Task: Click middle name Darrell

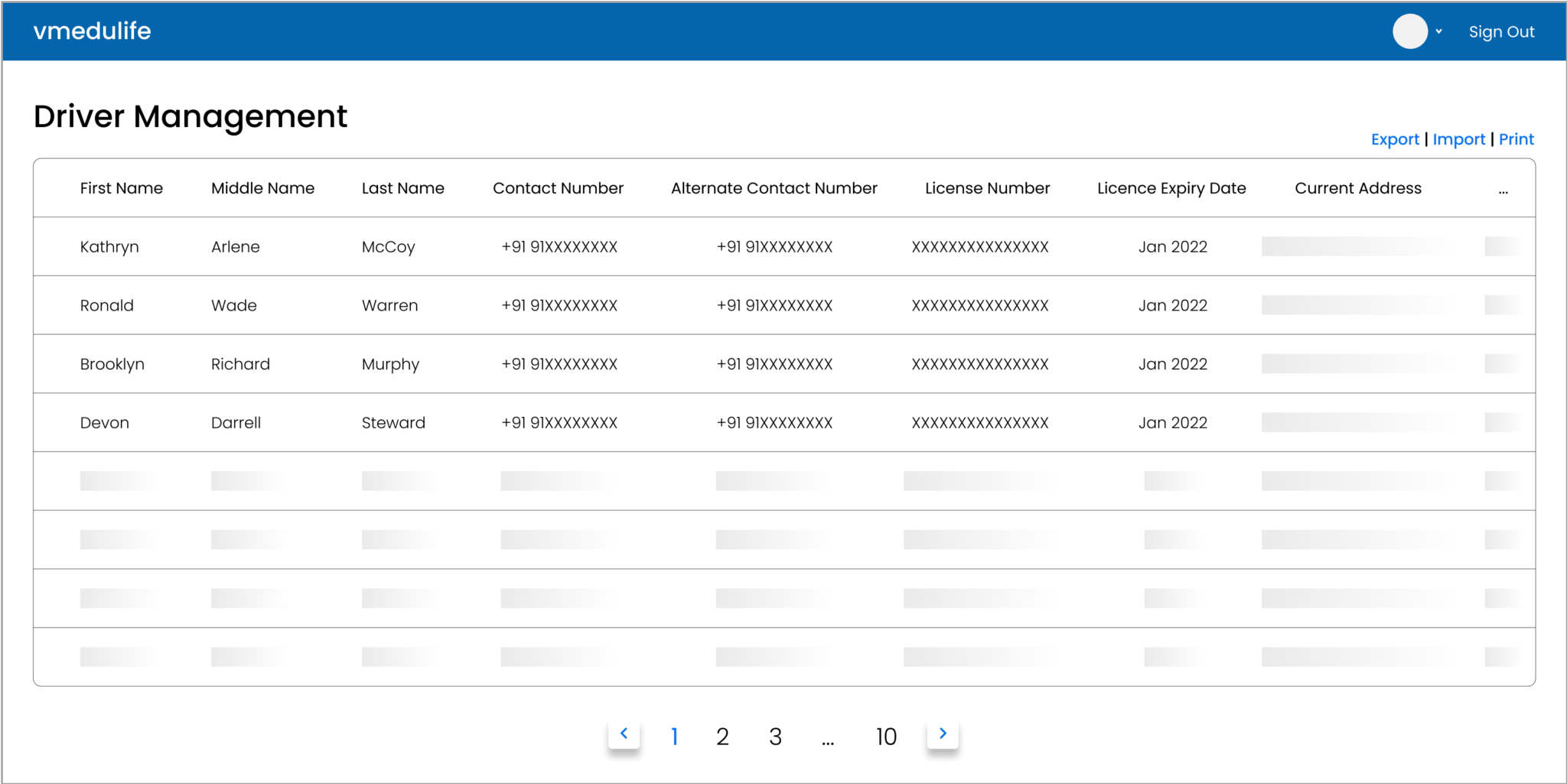Action: [236, 423]
